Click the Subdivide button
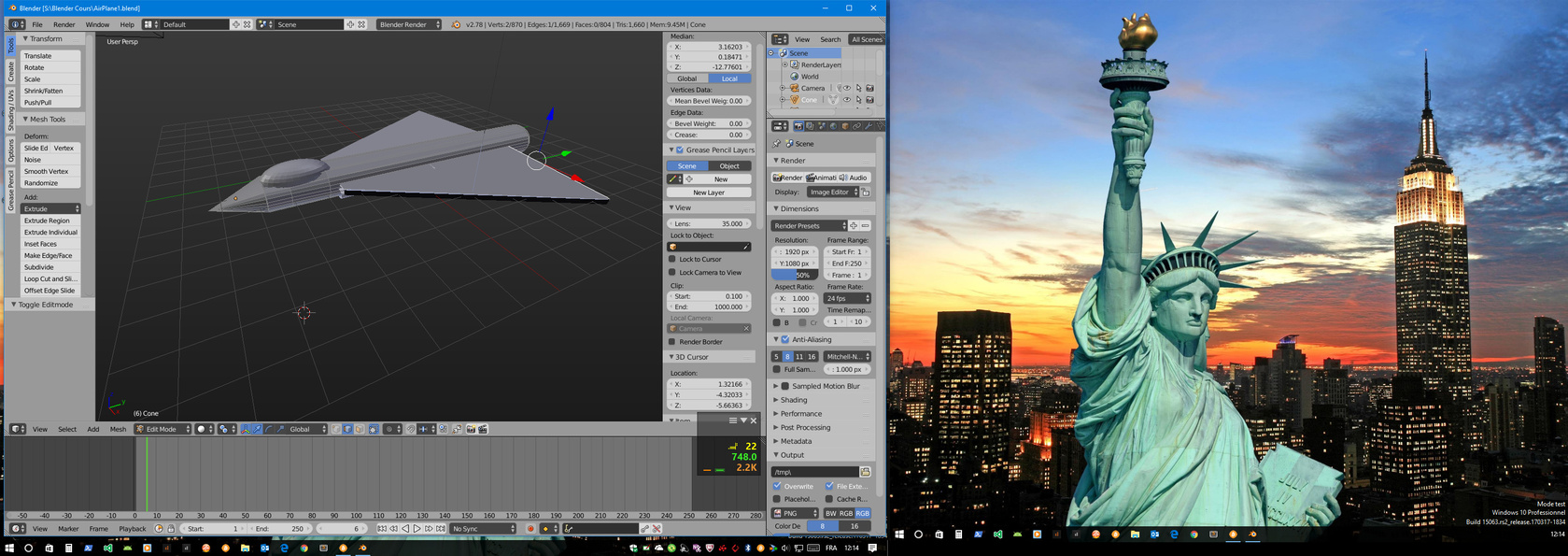 (39, 267)
